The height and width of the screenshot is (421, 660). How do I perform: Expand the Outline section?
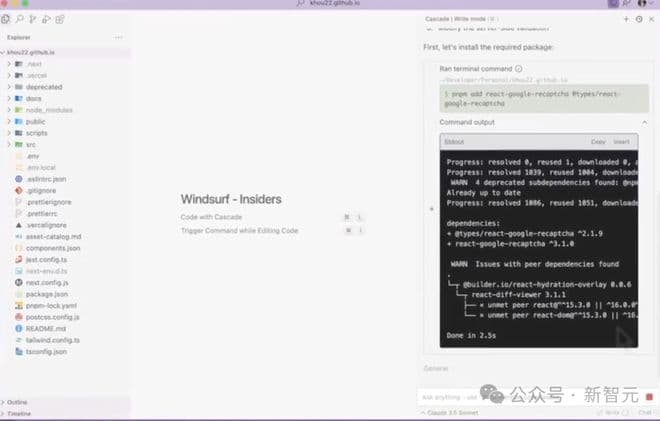tap(17, 402)
